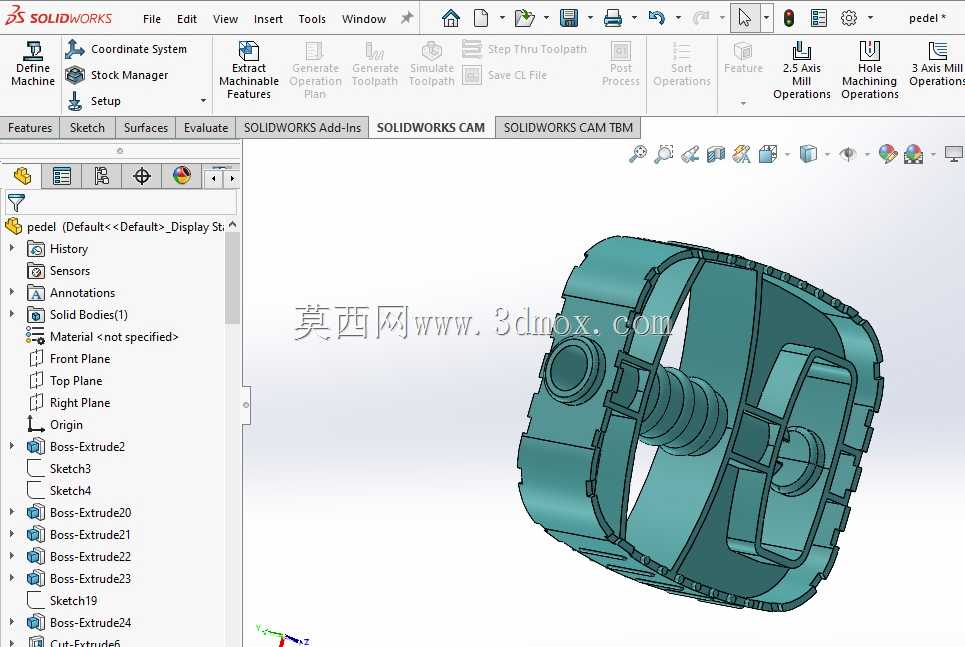Viewport: 965px width, 647px height.
Task: Switch to the PropertyManager tab
Action: click(x=62, y=176)
